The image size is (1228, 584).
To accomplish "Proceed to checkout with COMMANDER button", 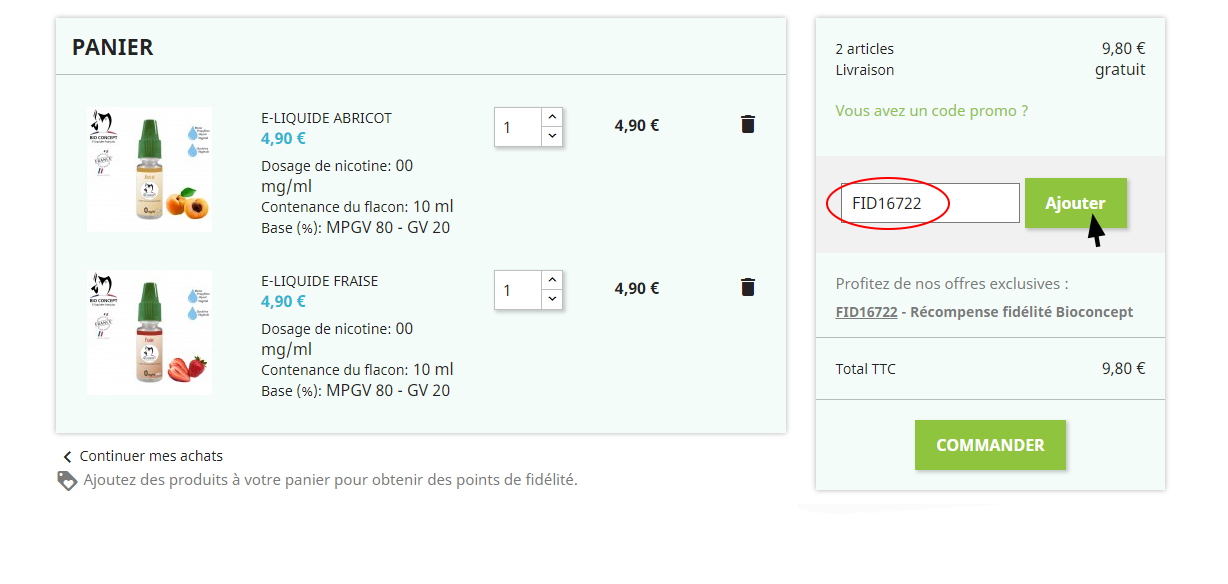I will pyautogui.click(x=990, y=445).
